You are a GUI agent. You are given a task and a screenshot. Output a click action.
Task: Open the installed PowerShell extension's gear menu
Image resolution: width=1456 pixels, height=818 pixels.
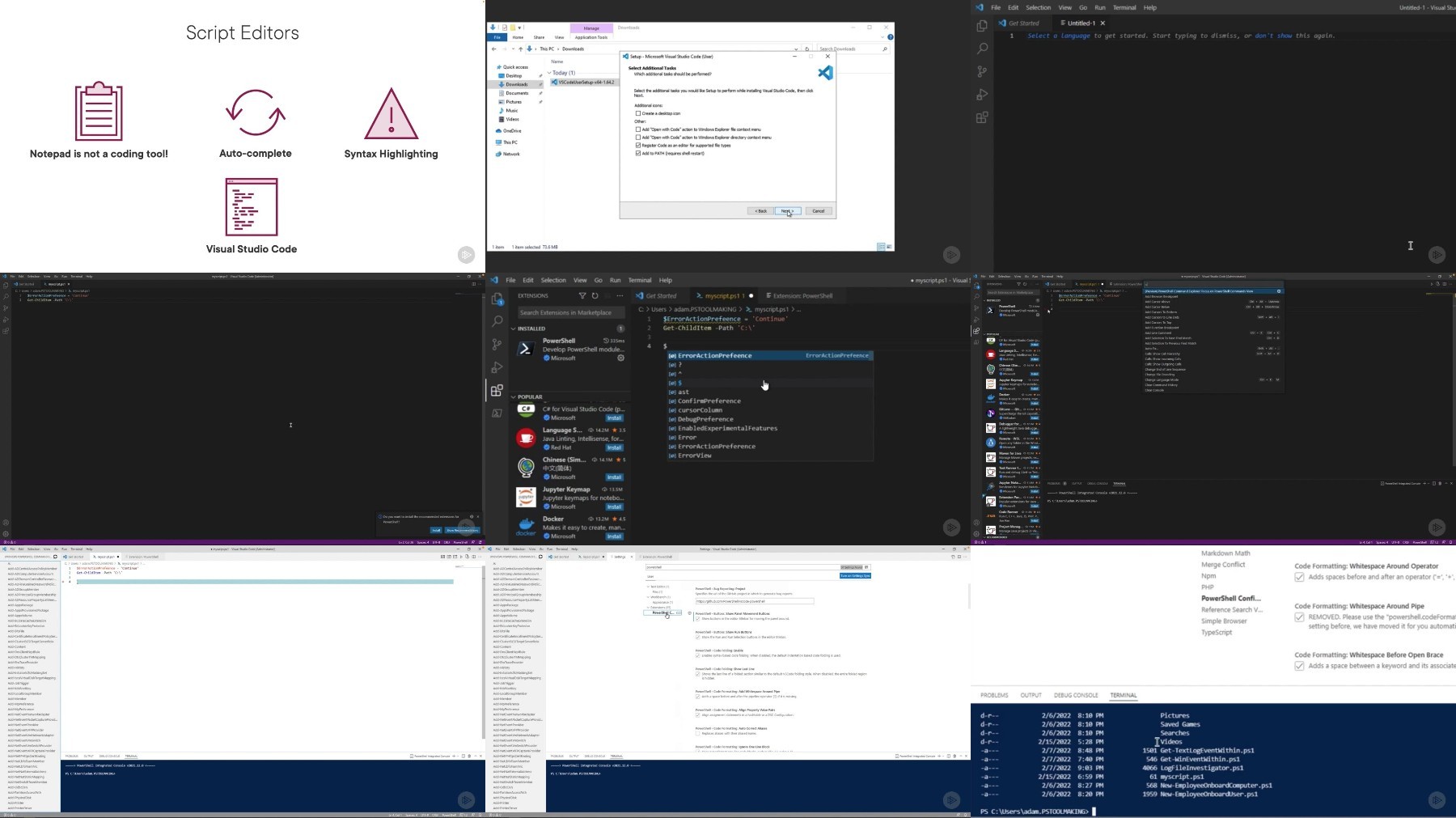pos(621,358)
